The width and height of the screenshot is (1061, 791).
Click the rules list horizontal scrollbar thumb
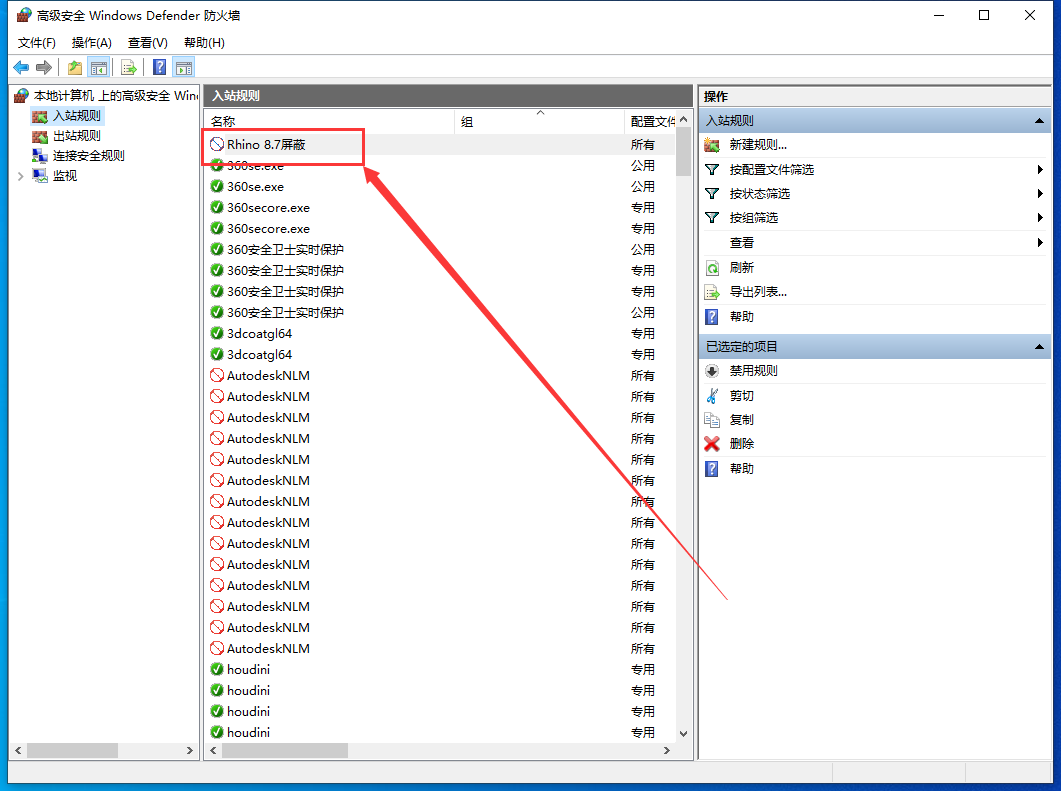[x=284, y=750]
